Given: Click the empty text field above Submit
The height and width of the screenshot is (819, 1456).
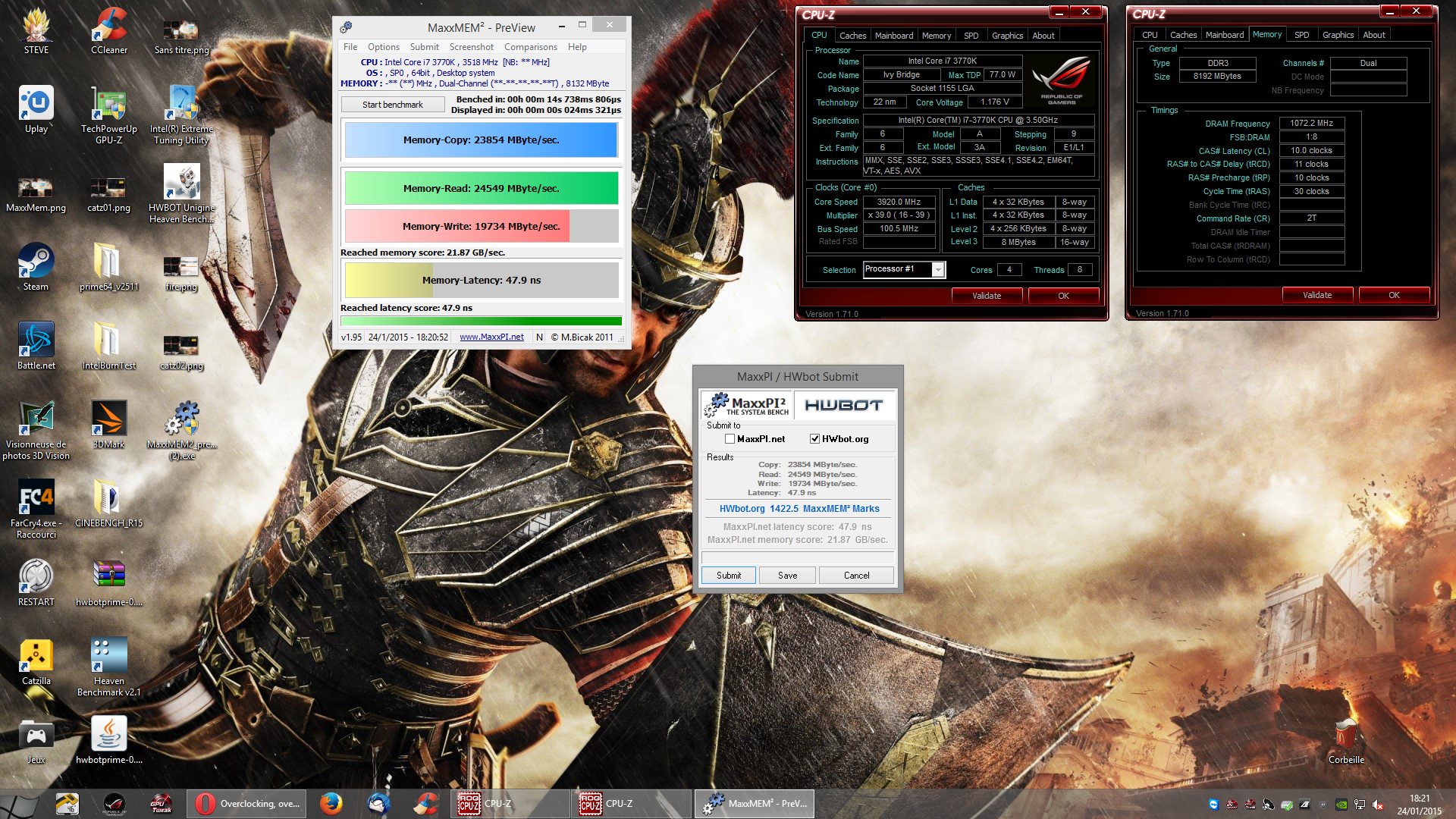Looking at the screenshot, I should (x=797, y=557).
